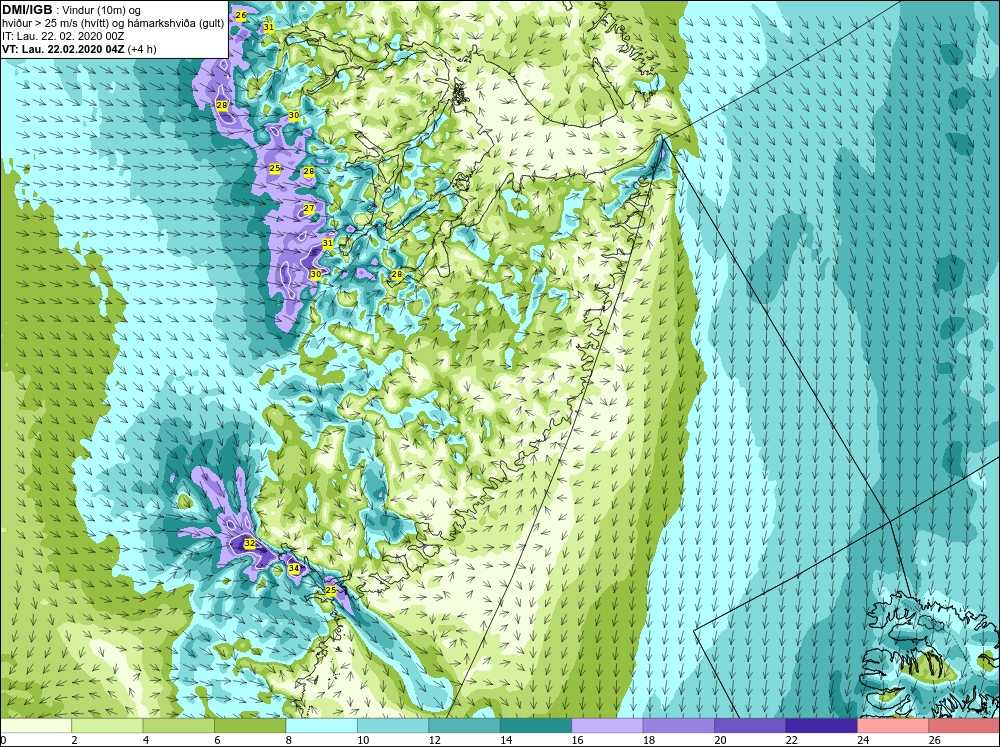Viewport: 1000px width, 747px height.
Task: Click the legend scale number 0
Action: (x=3, y=740)
